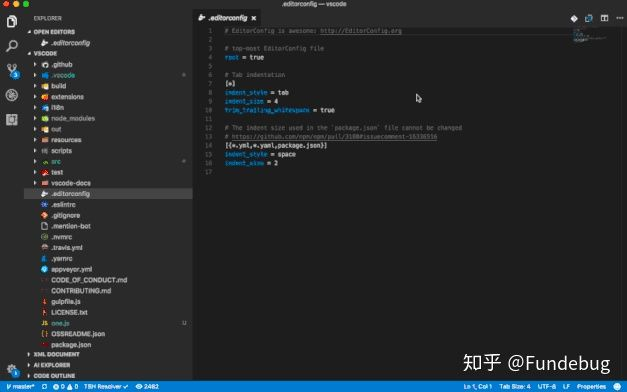Open the Extensions view in activity bar
The image size is (627, 392).
(x=12, y=120)
